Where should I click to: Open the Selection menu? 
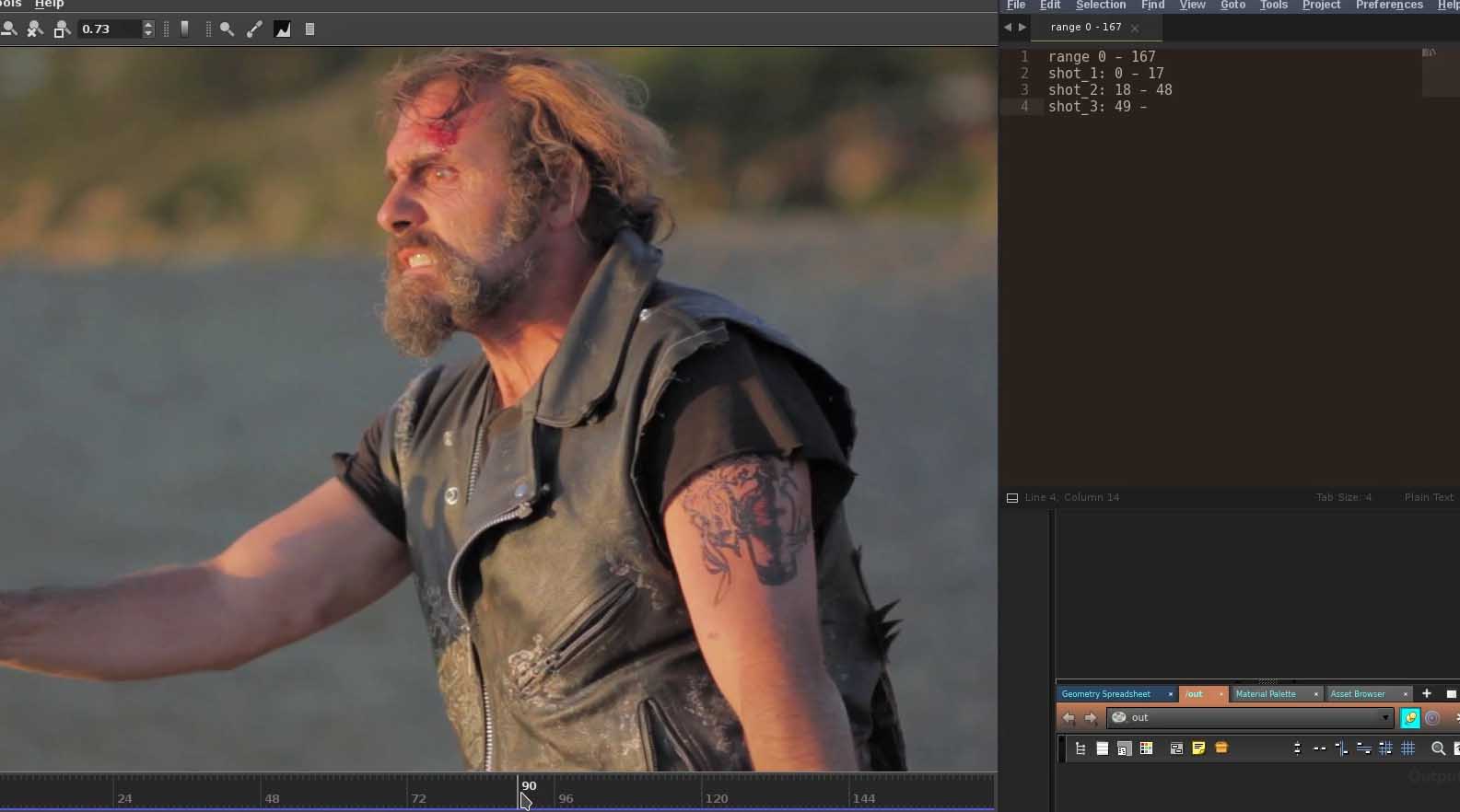(x=1100, y=6)
